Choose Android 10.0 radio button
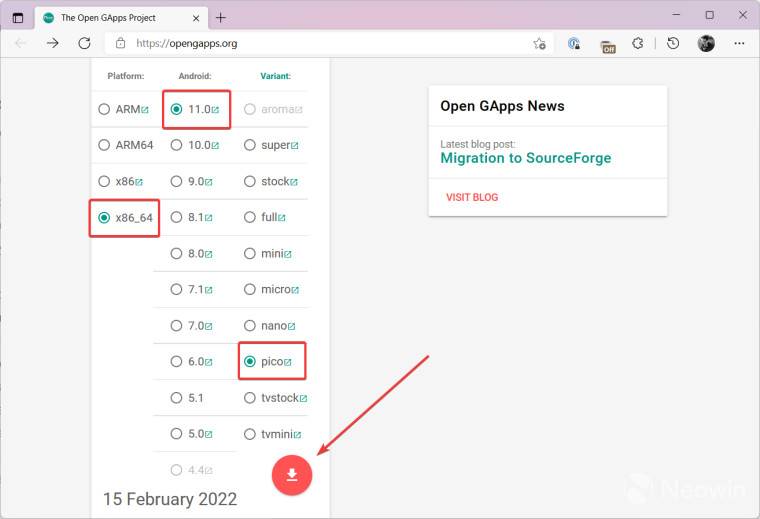Image resolution: width=760 pixels, height=519 pixels. pyautogui.click(x=176, y=145)
